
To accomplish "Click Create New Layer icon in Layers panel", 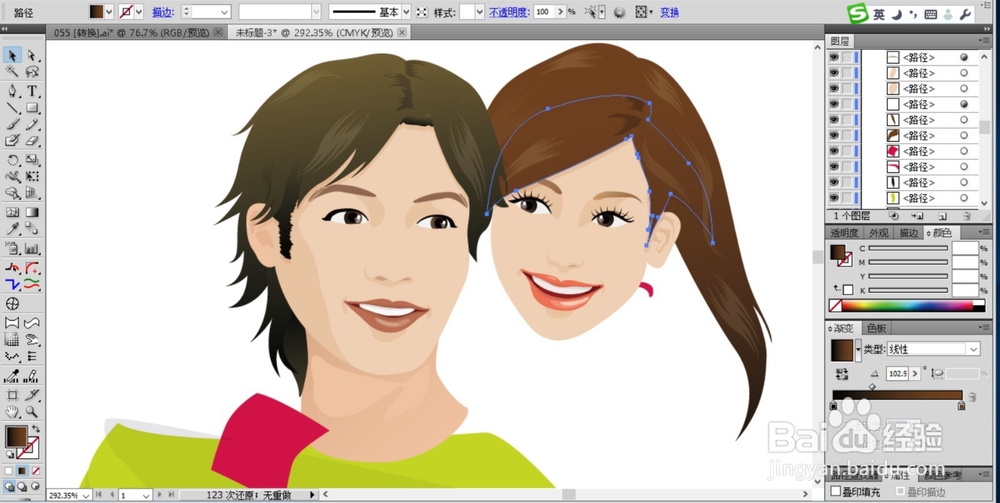I will (x=943, y=216).
